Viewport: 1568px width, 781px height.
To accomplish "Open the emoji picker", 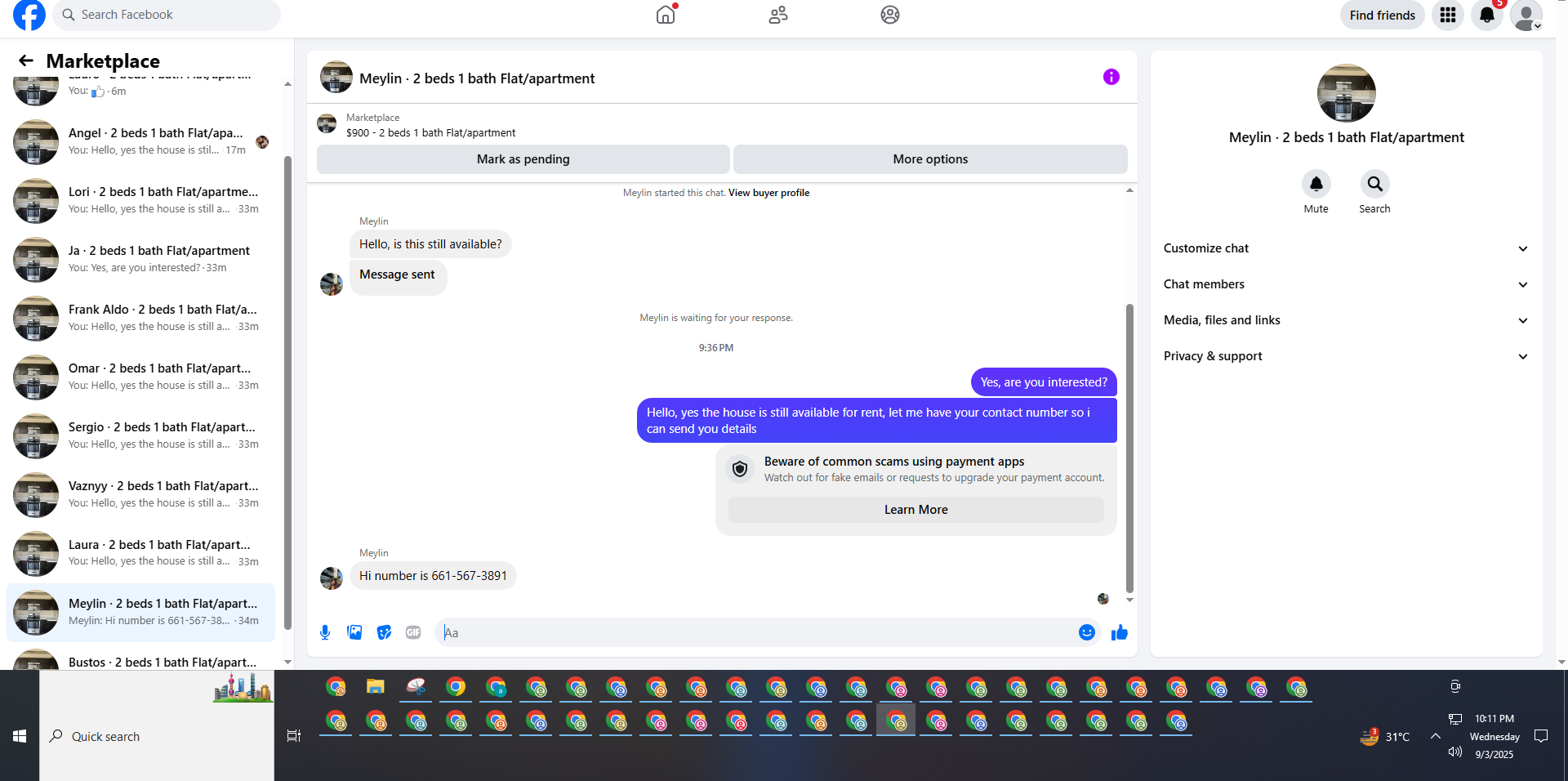I will point(1087,632).
